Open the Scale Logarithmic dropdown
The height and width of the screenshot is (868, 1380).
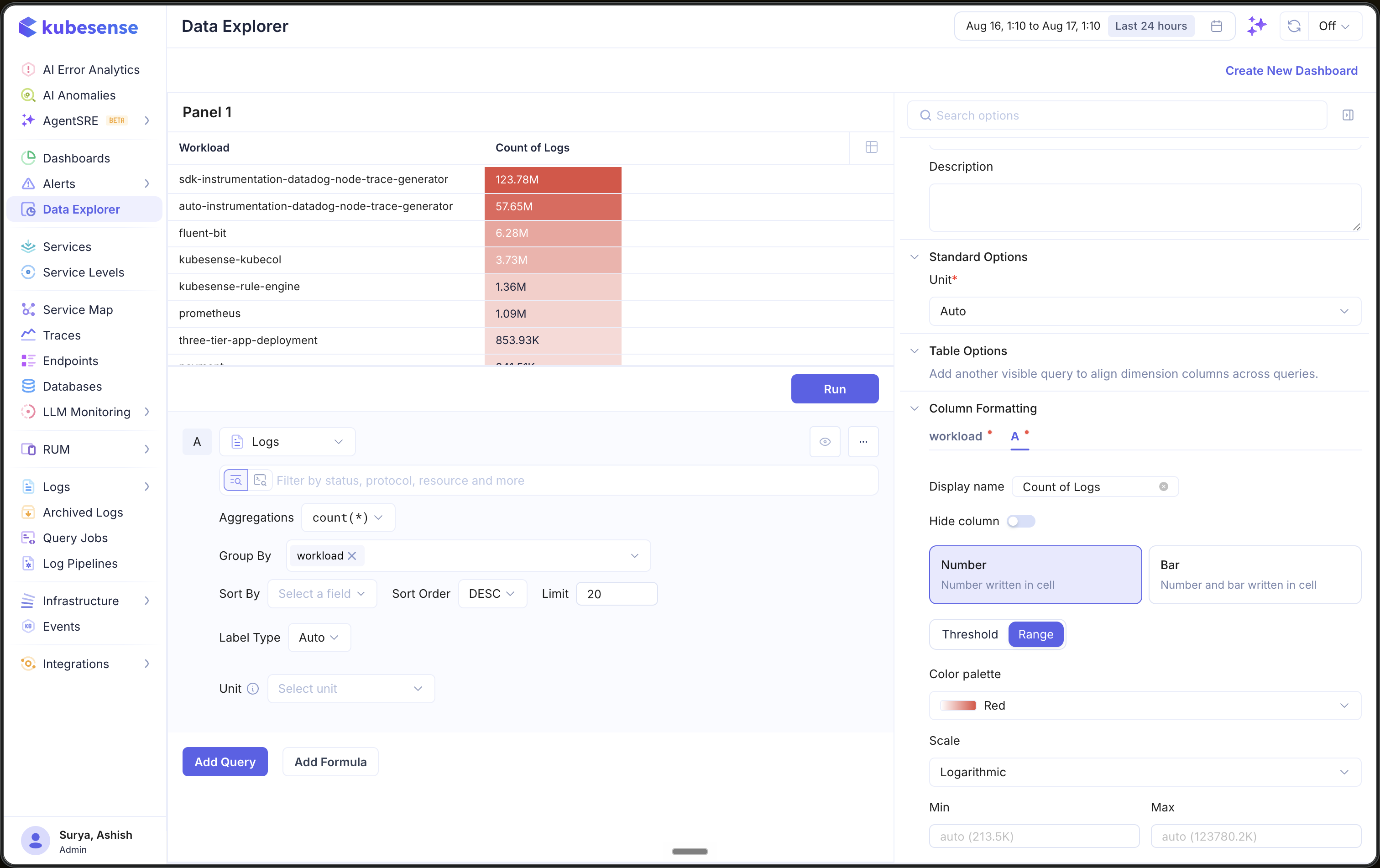(1145, 772)
